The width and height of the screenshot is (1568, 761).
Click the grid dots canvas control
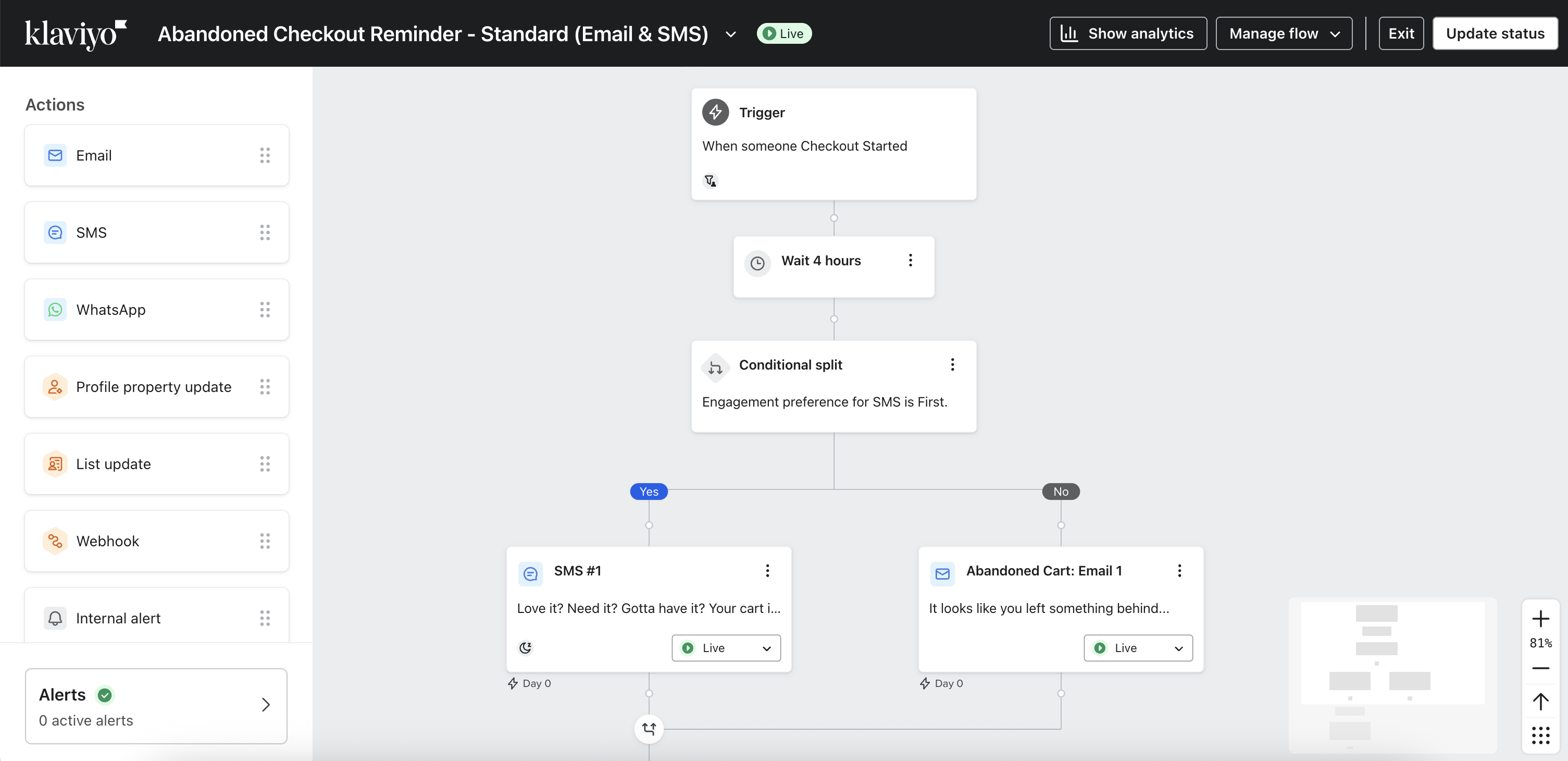[1540, 735]
